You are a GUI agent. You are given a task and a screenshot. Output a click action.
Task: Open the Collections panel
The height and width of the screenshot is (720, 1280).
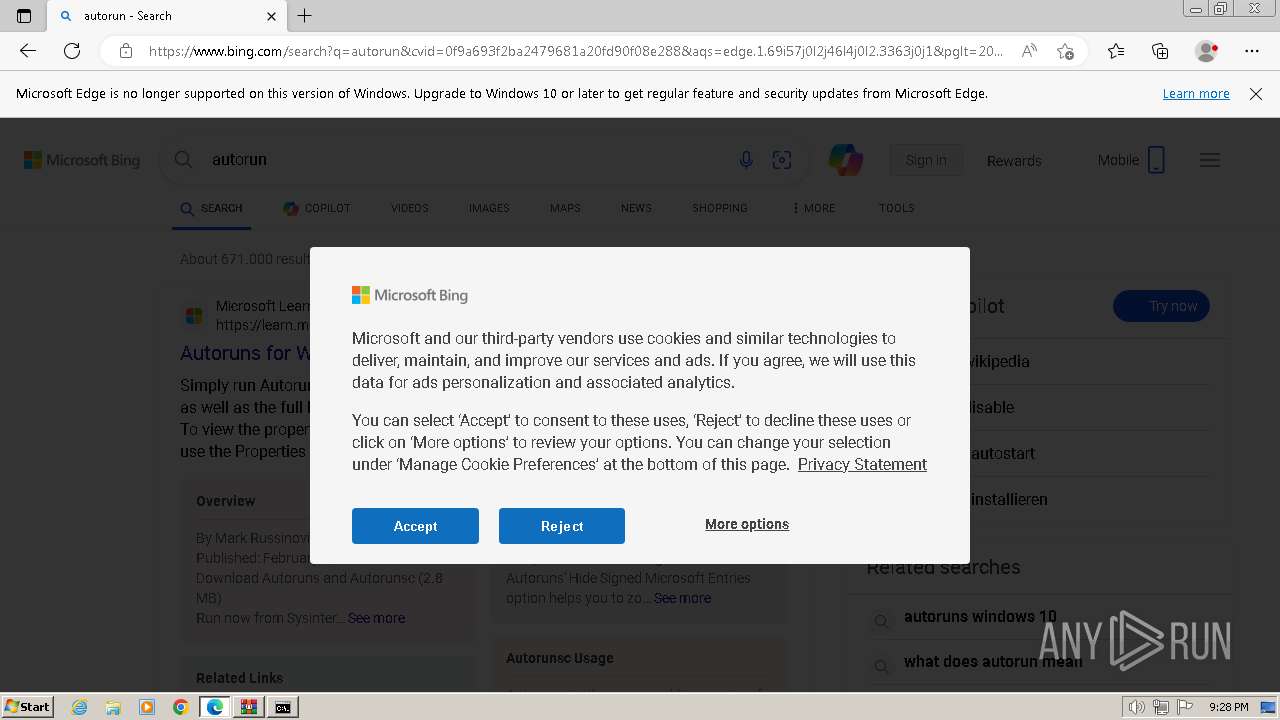coord(1160,51)
